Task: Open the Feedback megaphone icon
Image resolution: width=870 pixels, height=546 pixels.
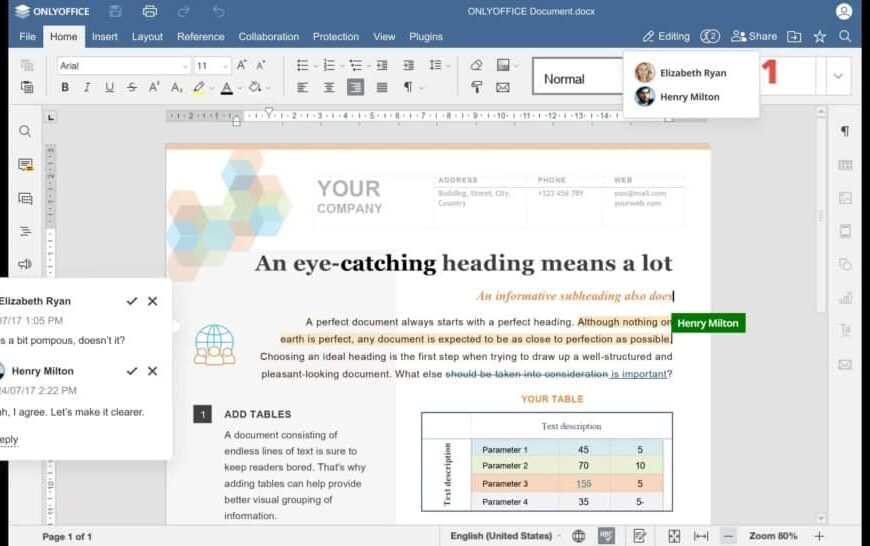Action: 25,264
